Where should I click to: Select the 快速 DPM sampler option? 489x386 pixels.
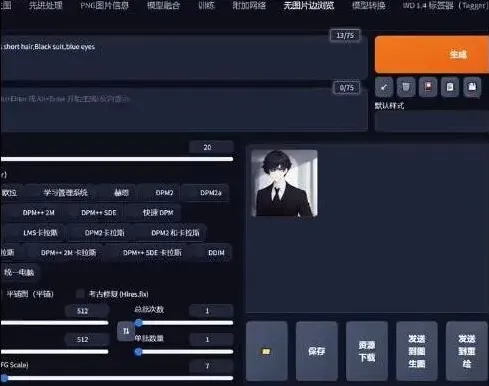(x=154, y=212)
